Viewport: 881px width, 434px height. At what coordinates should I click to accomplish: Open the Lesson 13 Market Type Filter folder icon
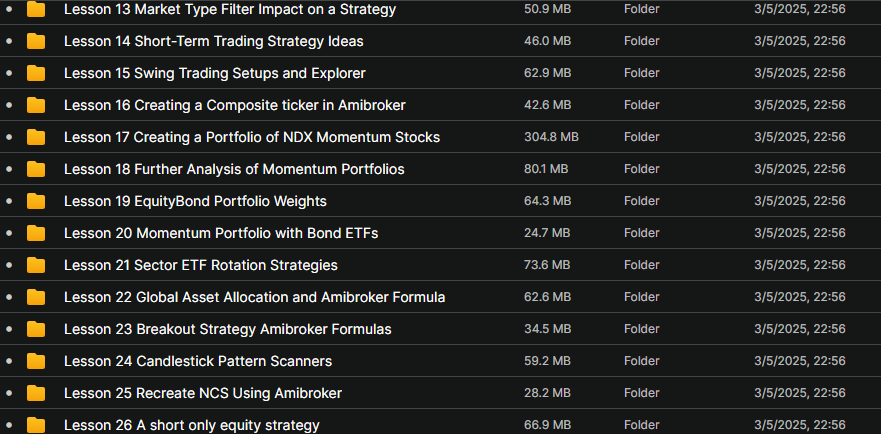pyautogui.click(x=36, y=9)
